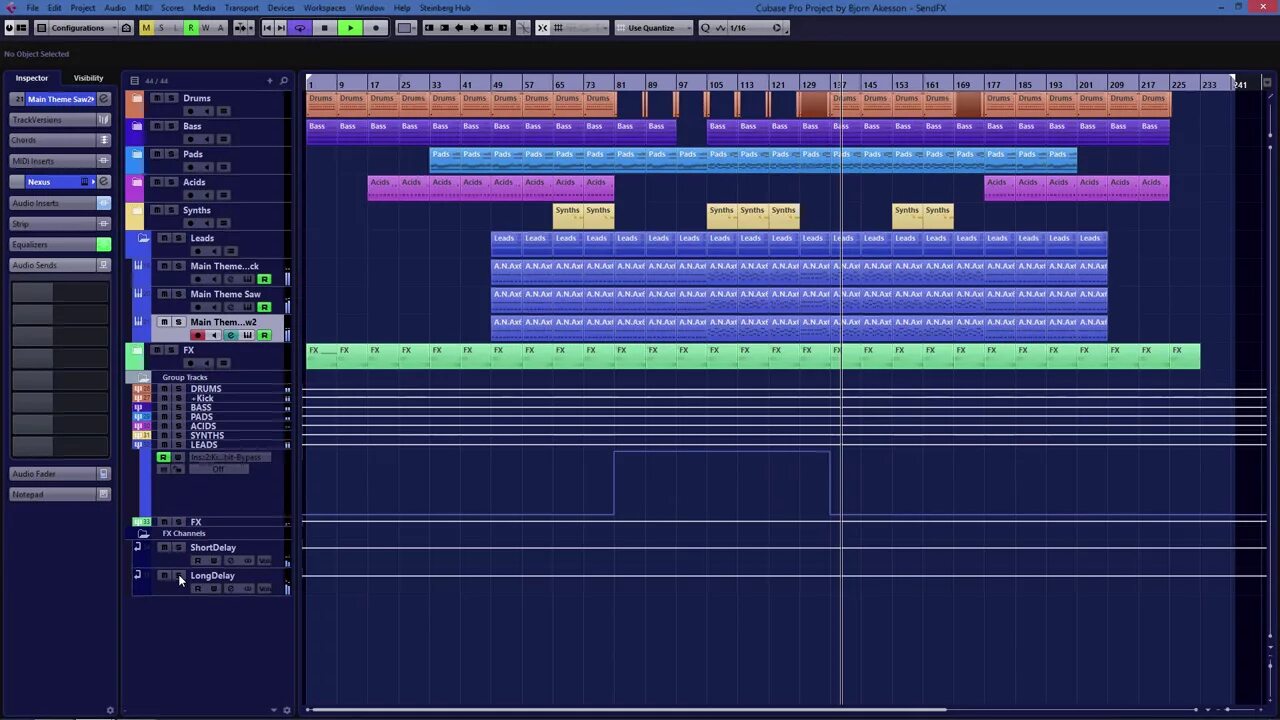Viewport: 1280px width, 720px height.
Task: Toggle global Read automation R button
Action: [x=191, y=28]
